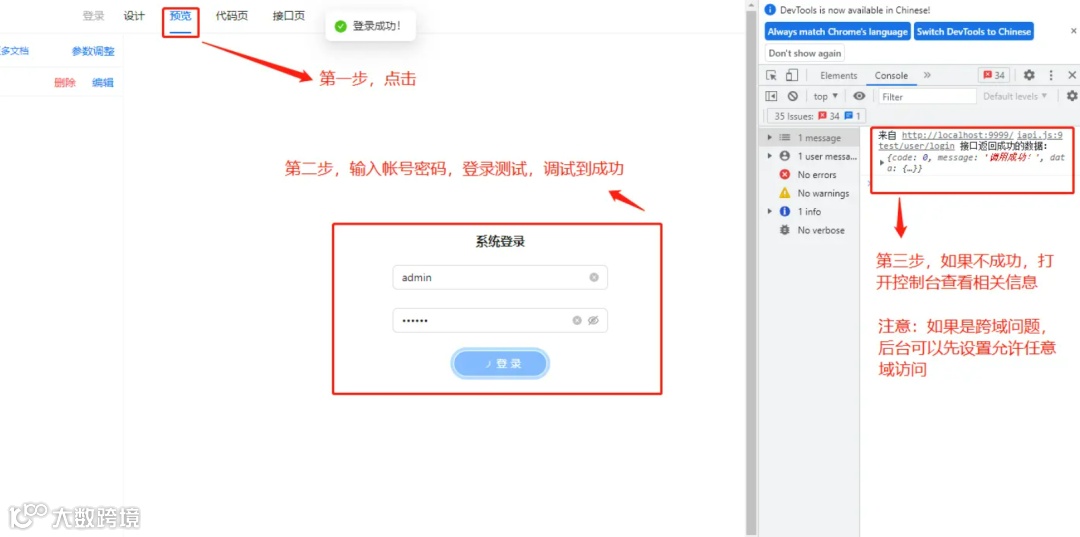Create a live expression with the eye icon
1080x537 pixels.
click(x=859, y=96)
